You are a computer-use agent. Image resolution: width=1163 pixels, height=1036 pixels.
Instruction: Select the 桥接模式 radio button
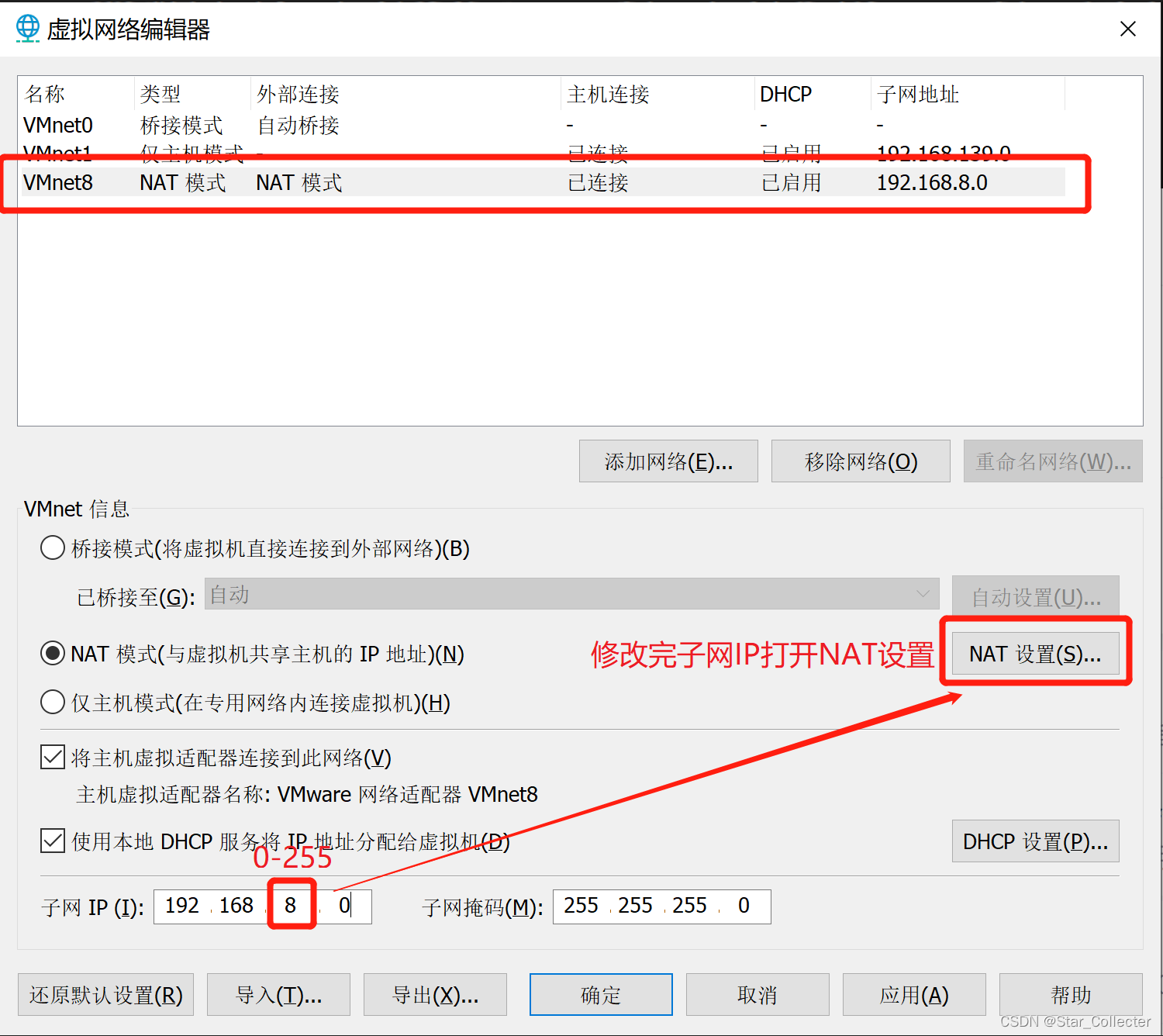(53, 548)
